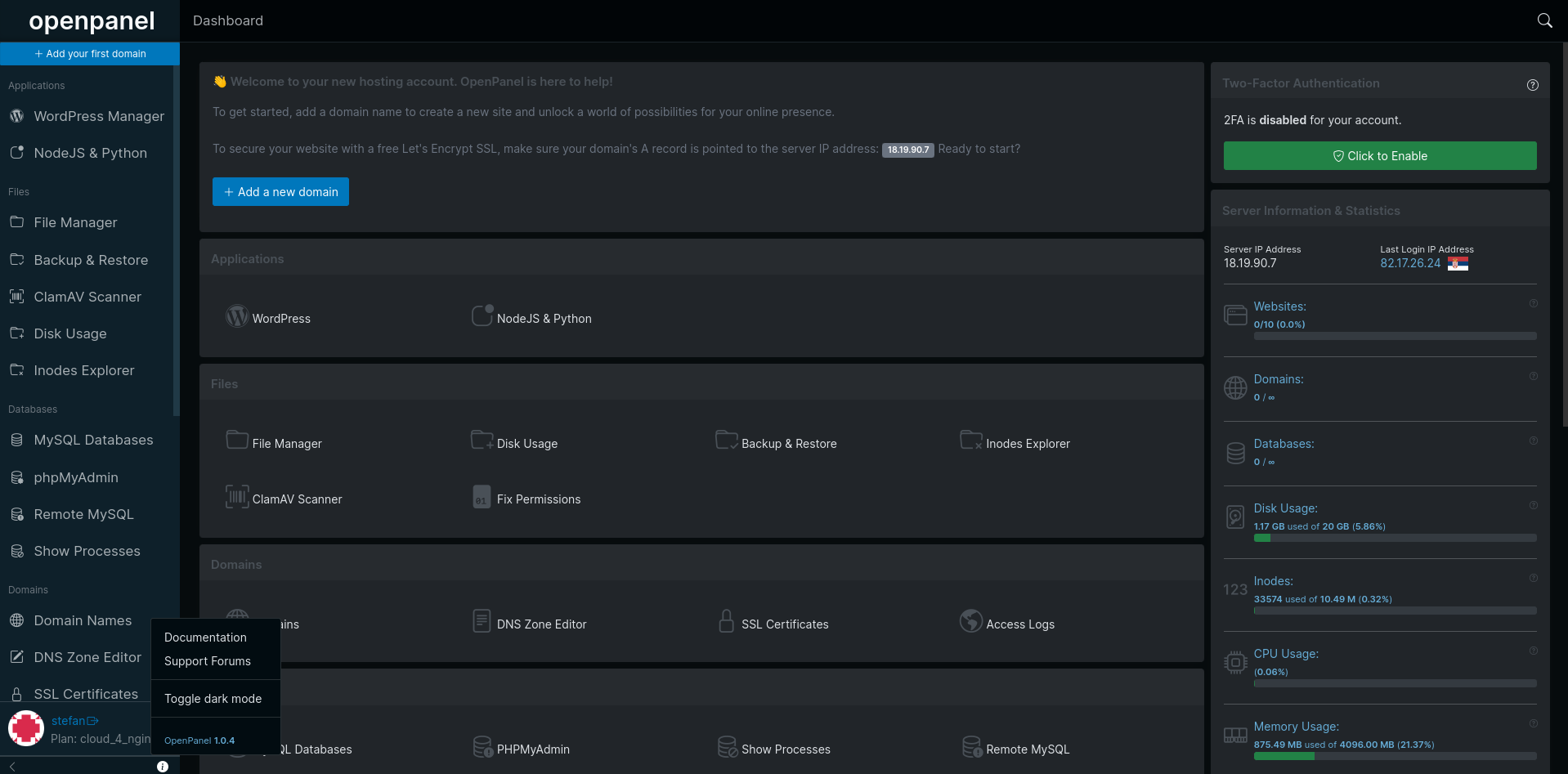Open Remote MySQL icon in bottom card
Screen dimensions: 1568x774
(971, 746)
